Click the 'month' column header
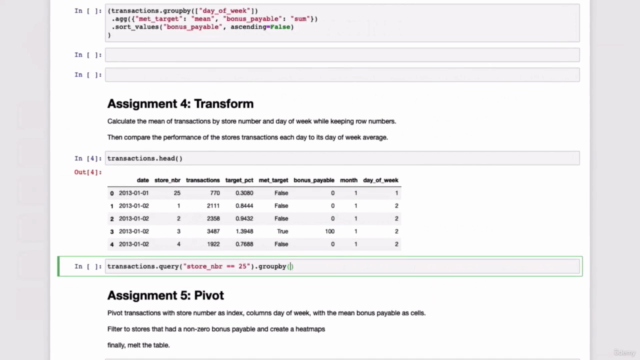640x360 pixels. (349, 180)
